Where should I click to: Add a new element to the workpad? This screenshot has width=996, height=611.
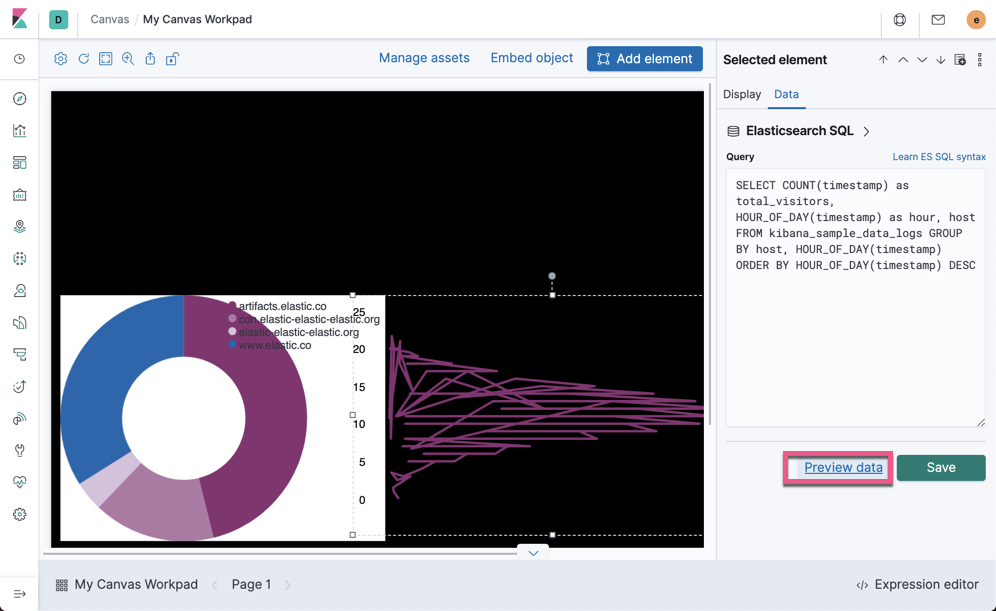[x=644, y=59]
